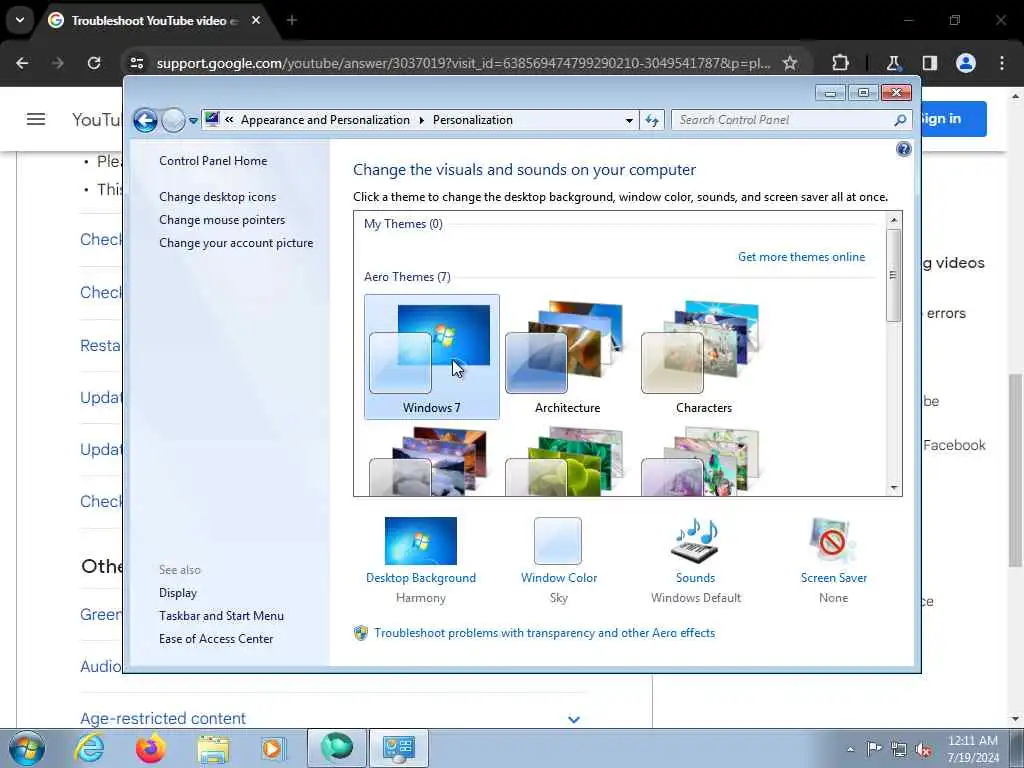The width and height of the screenshot is (1024, 768).
Task: Click the Sounds text link
Action: point(696,577)
